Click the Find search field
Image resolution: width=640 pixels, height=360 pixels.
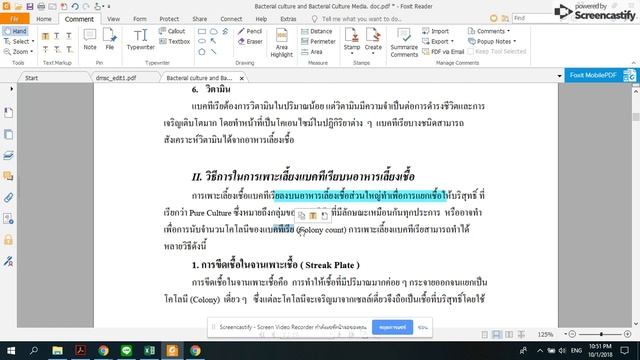click(x=532, y=18)
